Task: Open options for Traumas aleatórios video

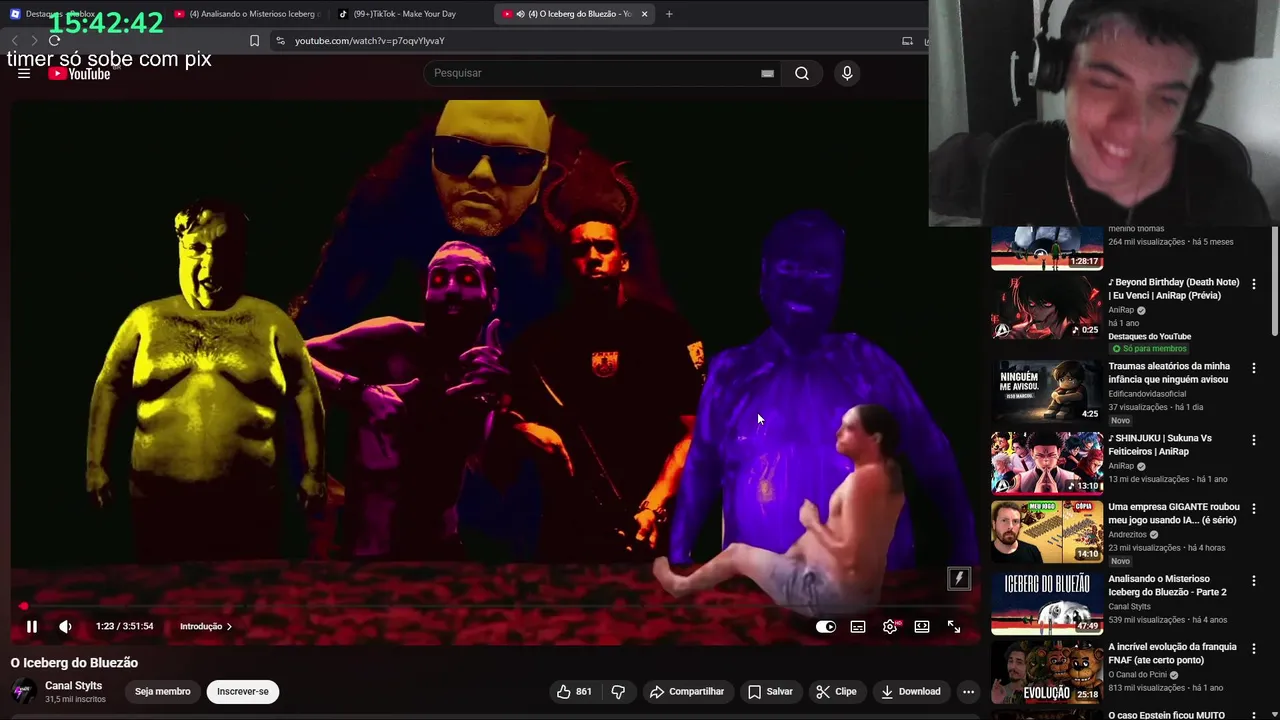Action: click(x=1253, y=368)
